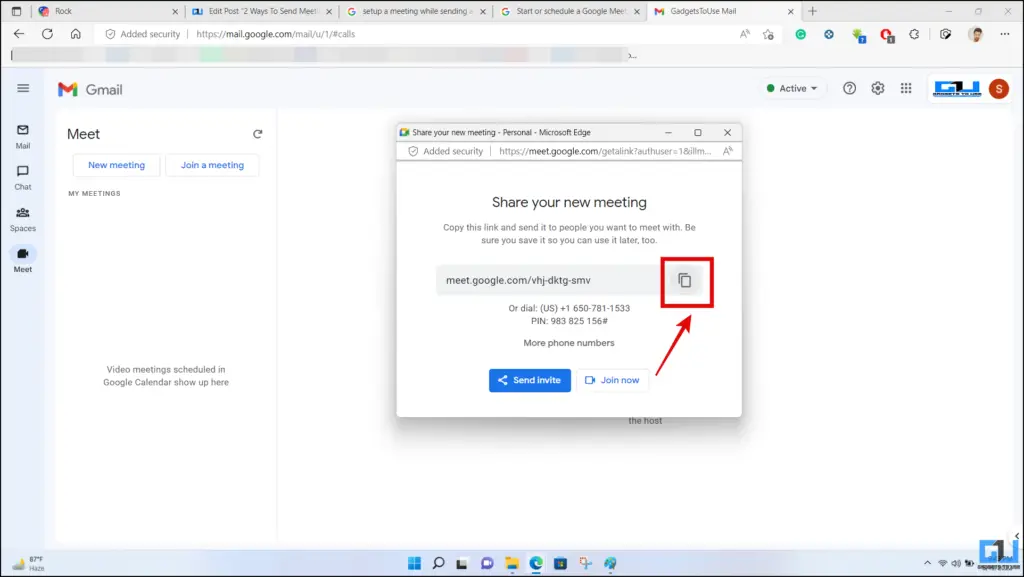1024x577 pixels.
Task: Open Chat app from taskbar
Action: click(487, 563)
